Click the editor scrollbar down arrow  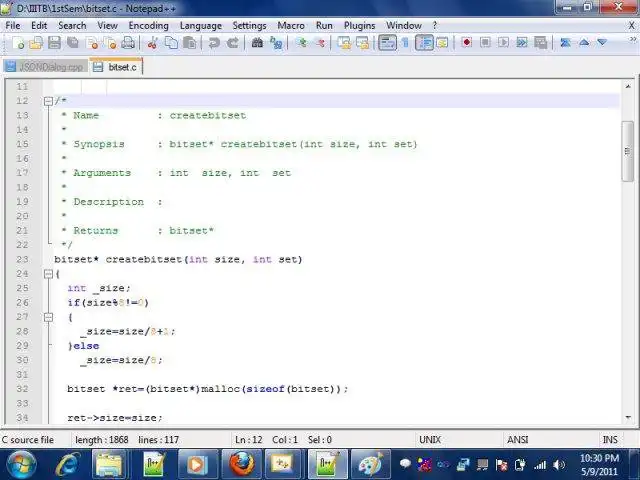(x=628, y=417)
